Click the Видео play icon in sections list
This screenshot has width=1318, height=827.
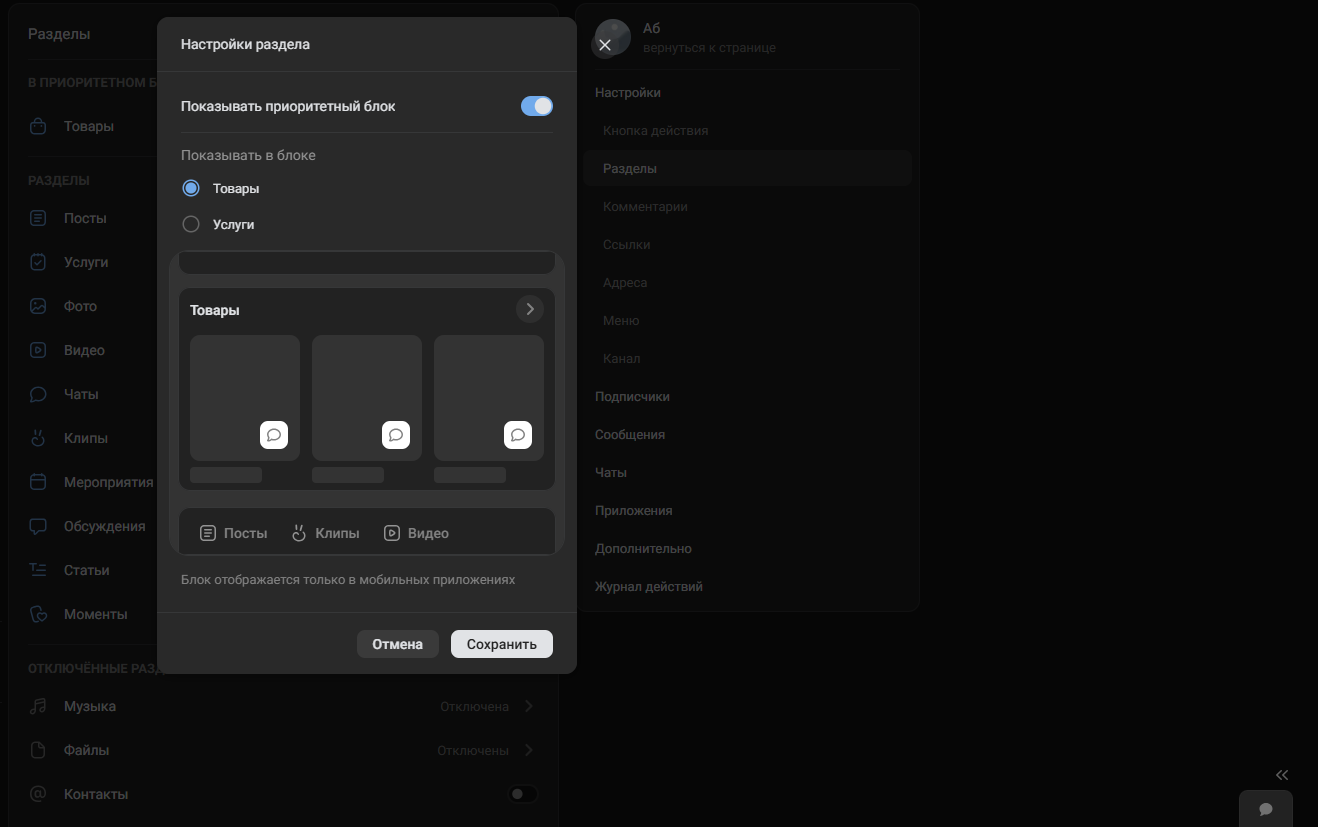click(38, 350)
